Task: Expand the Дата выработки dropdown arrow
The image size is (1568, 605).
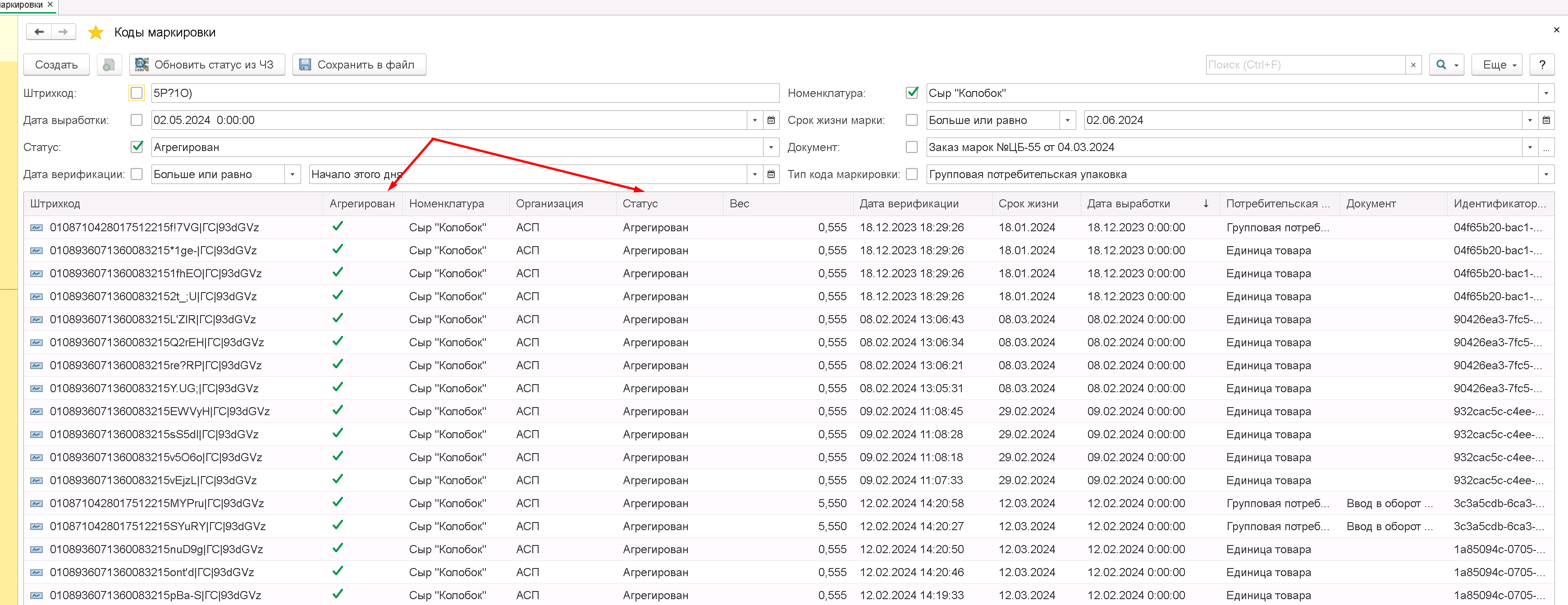Action: 755,120
